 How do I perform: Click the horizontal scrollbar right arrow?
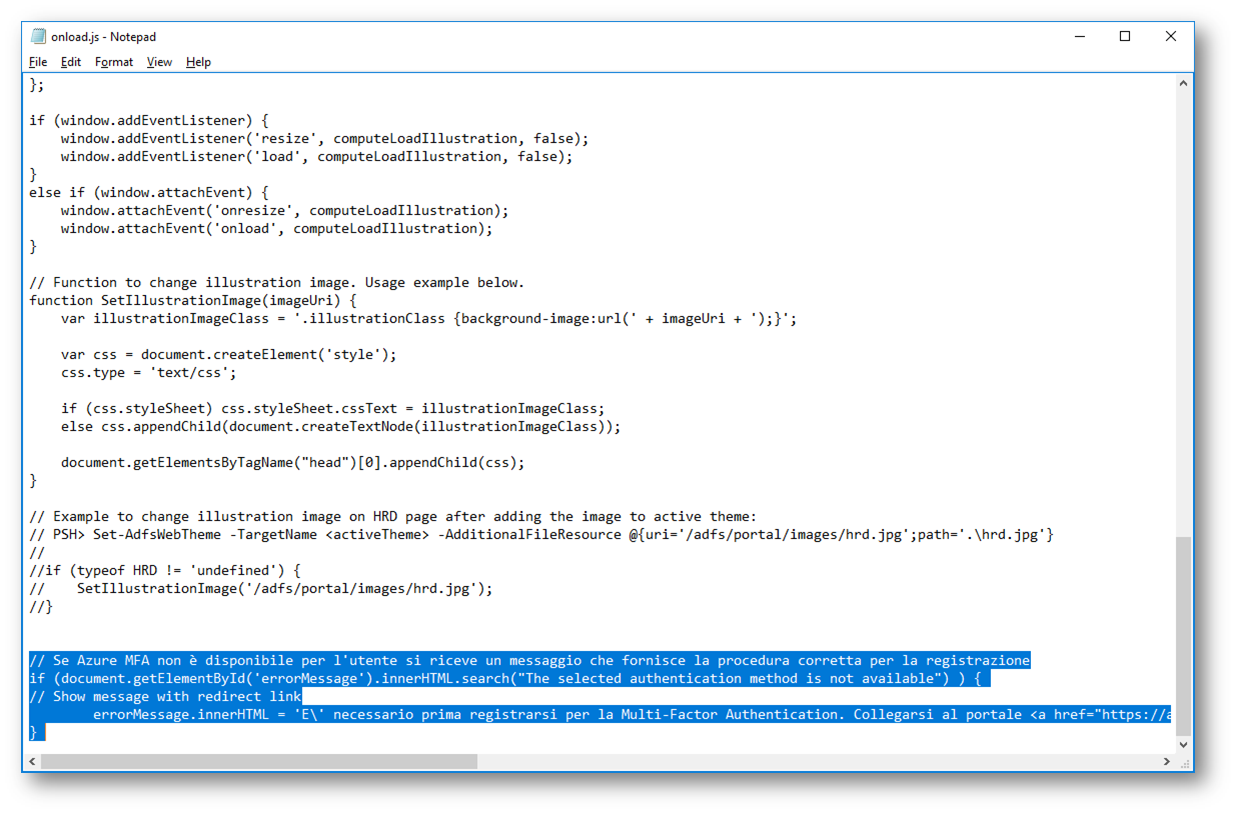tap(1167, 762)
